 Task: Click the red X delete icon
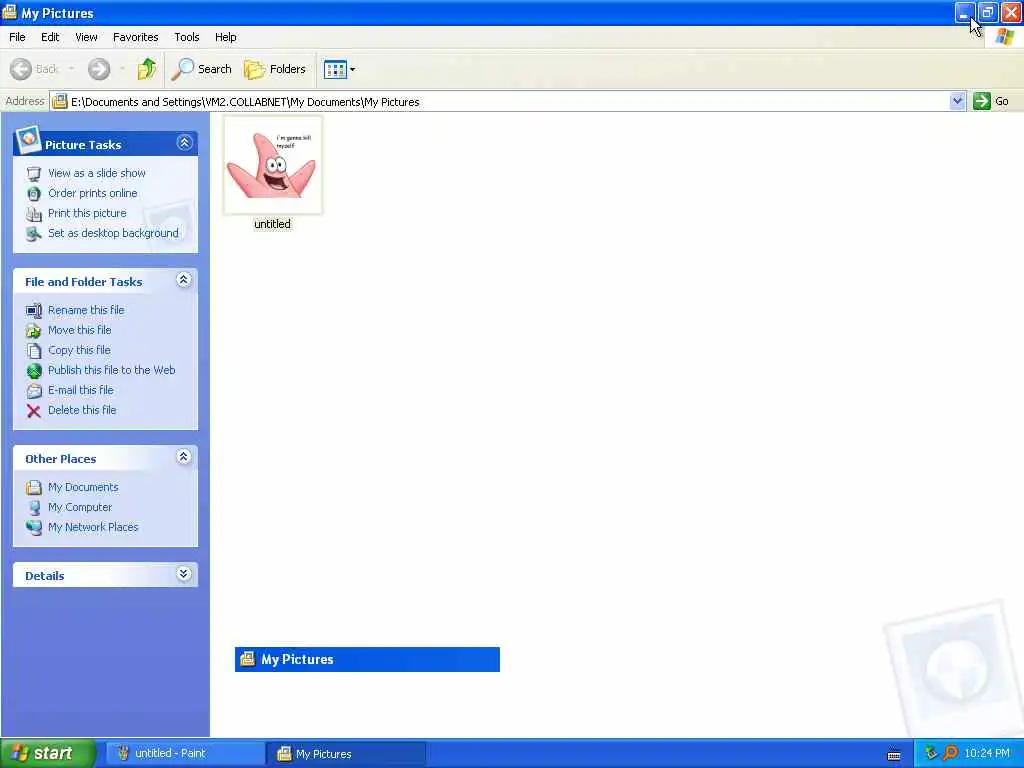pyautogui.click(x=34, y=411)
